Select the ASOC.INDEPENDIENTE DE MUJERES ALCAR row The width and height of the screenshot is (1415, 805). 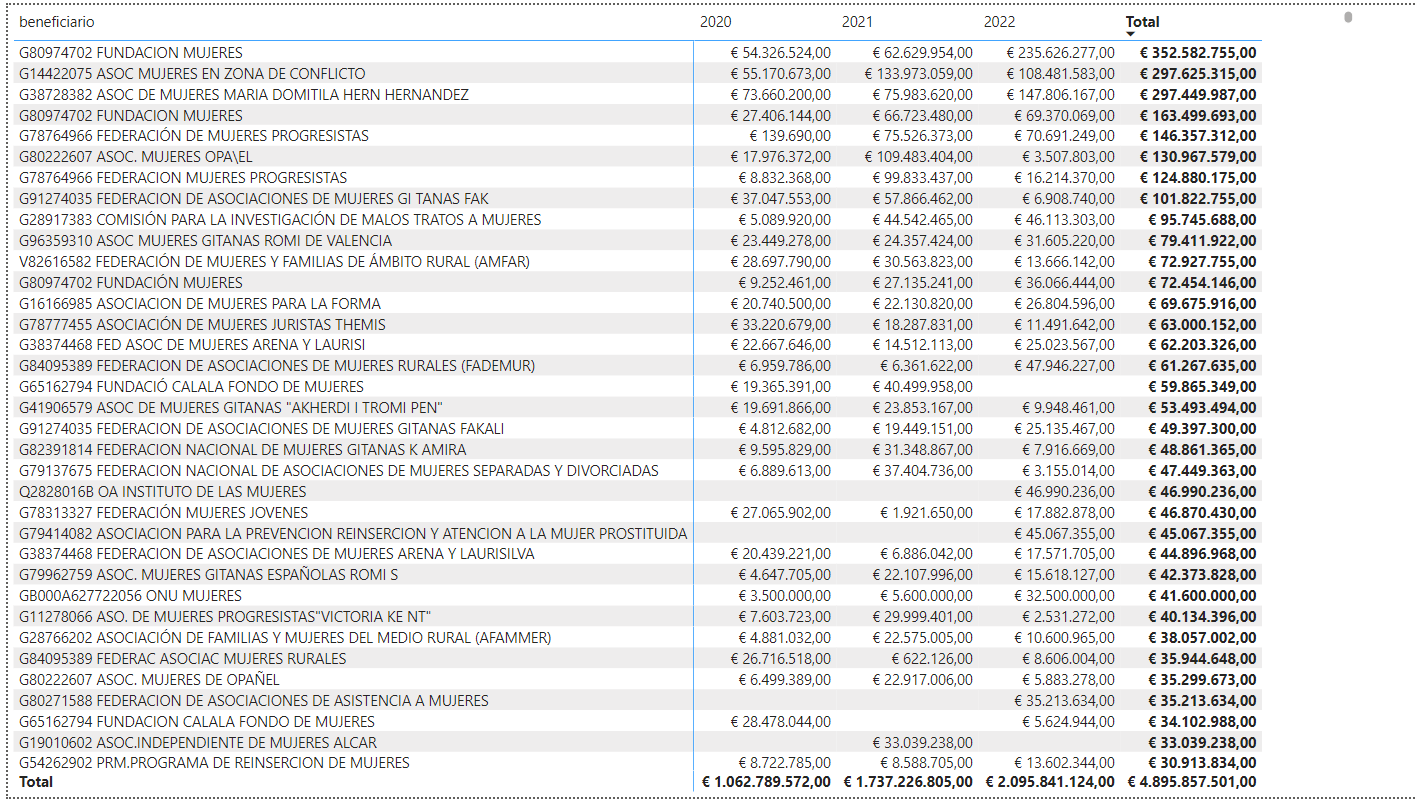click(x=640, y=742)
